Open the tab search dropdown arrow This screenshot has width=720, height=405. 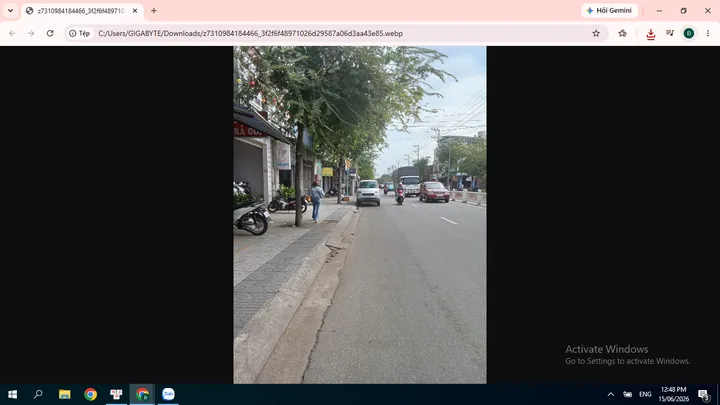point(10,11)
